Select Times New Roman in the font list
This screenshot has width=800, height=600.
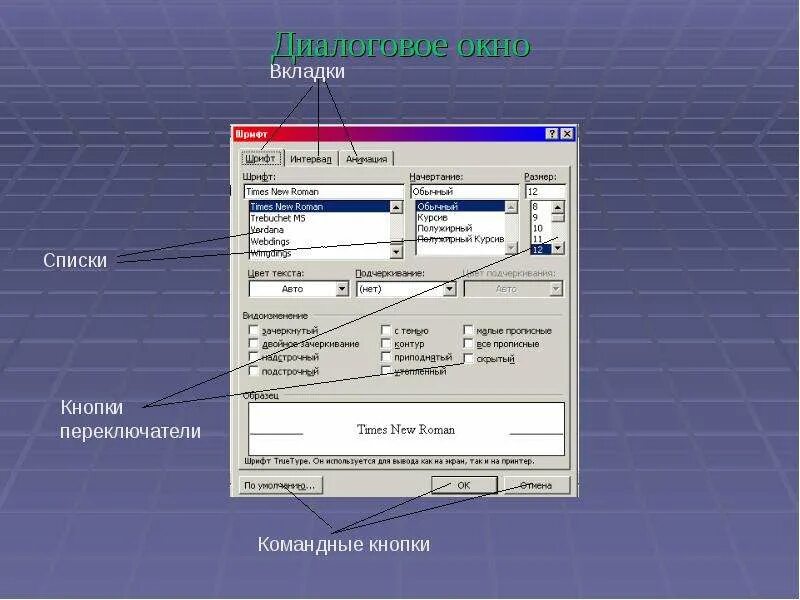coord(319,207)
